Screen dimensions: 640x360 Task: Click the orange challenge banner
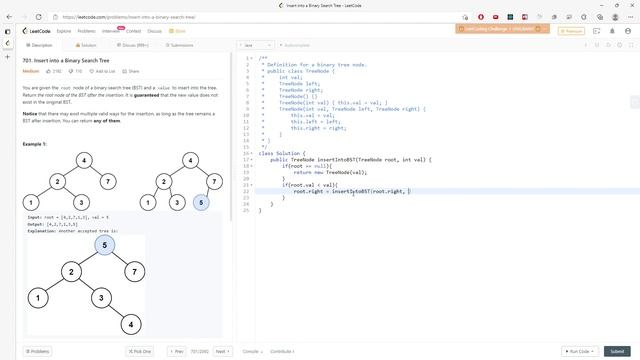(502, 29)
